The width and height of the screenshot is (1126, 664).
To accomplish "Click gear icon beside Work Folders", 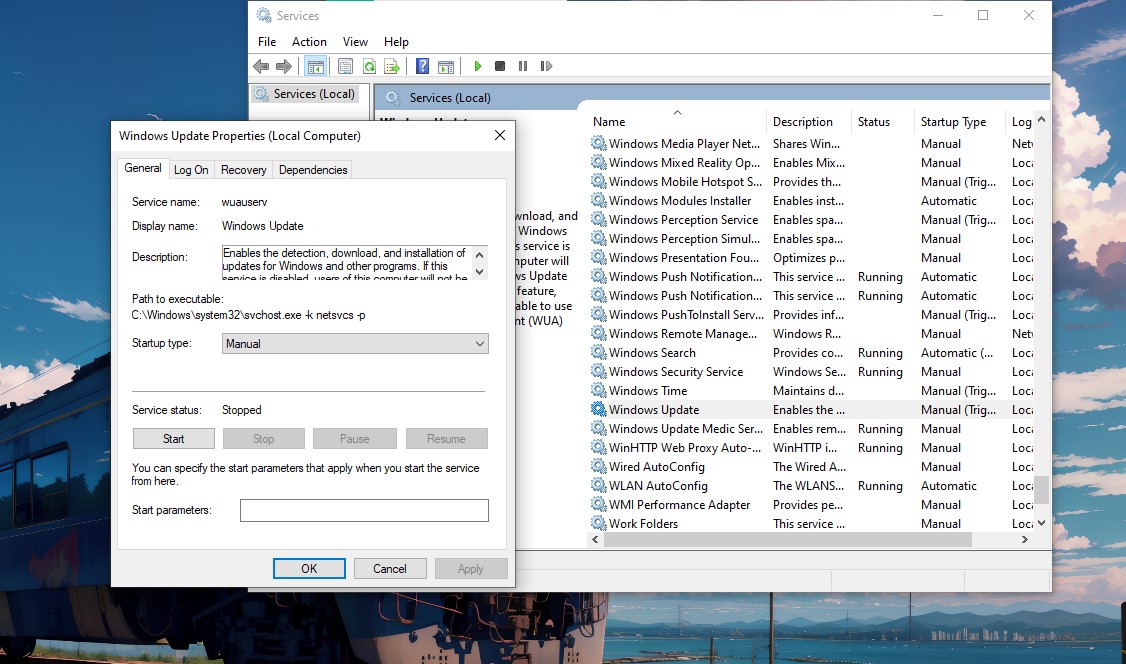I will point(598,523).
